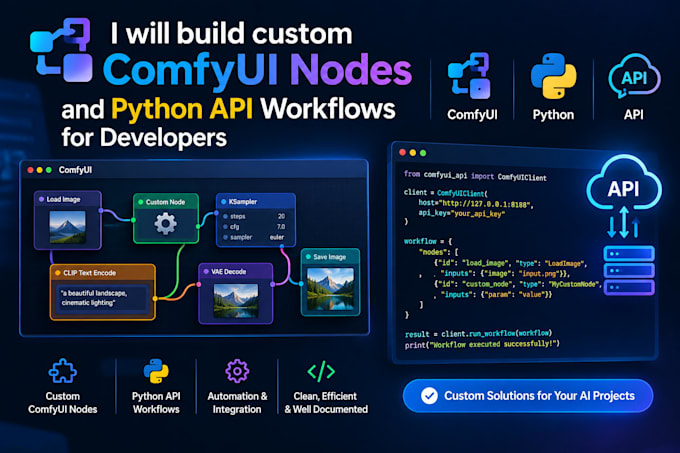The height and width of the screenshot is (453, 680).
Task: Click the print("Workflow executed successfully!") line
Action: pos(482,344)
